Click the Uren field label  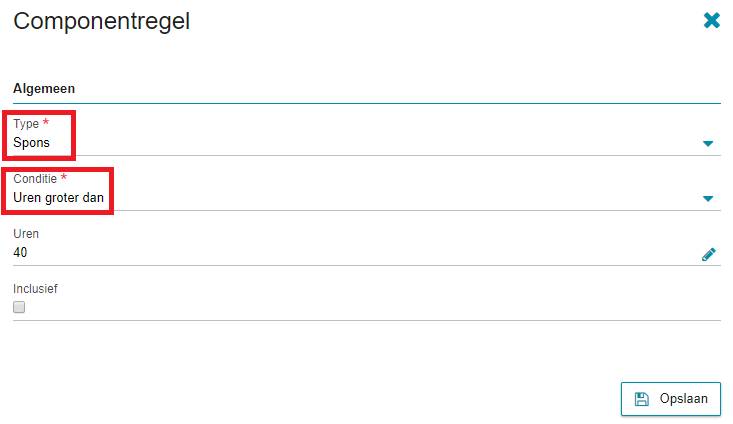click(x=26, y=234)
